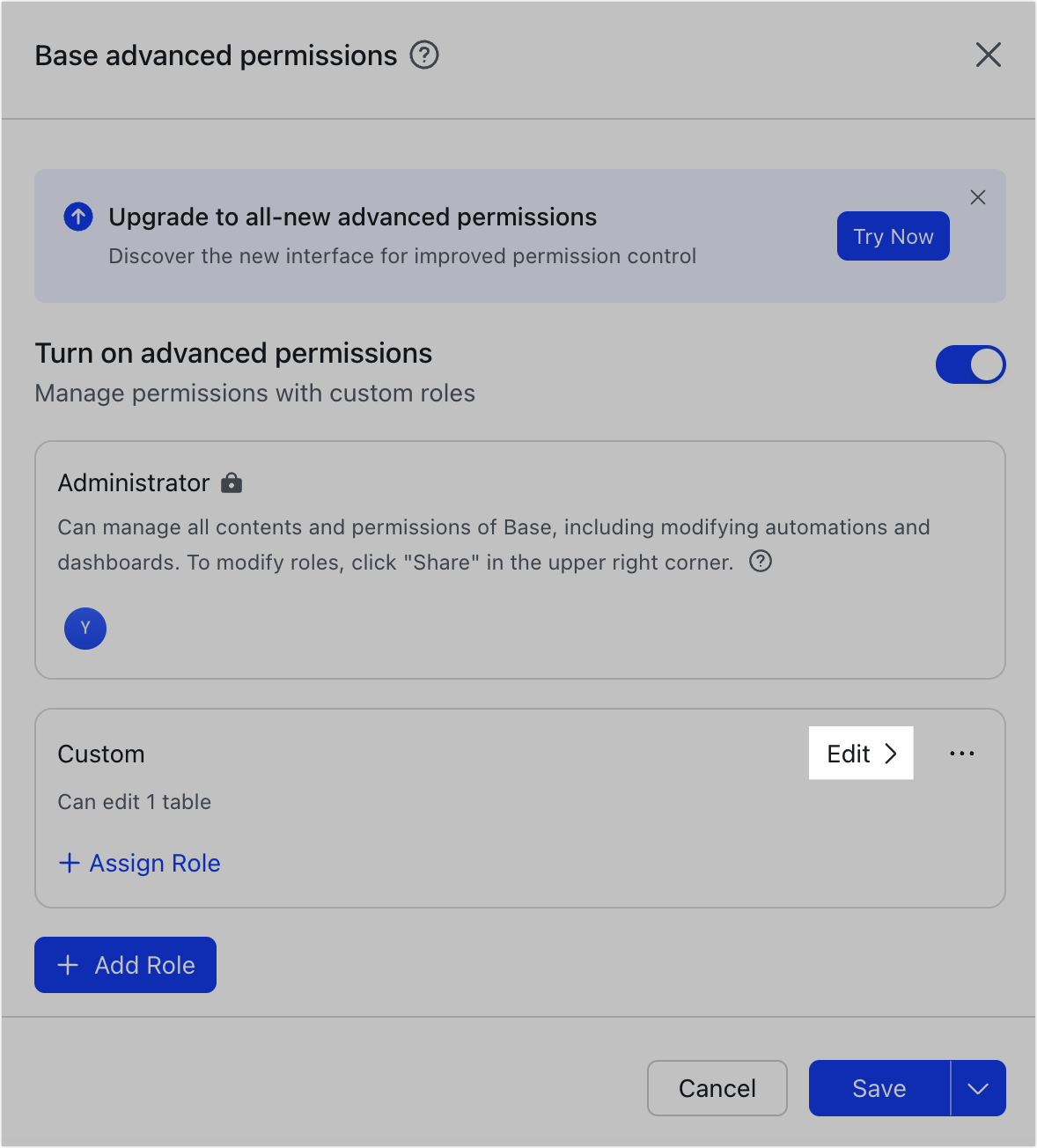Save the advanced permissions settings
The width and height of the screenshot is (1037, 1148).
click(x=879, y=1088)
